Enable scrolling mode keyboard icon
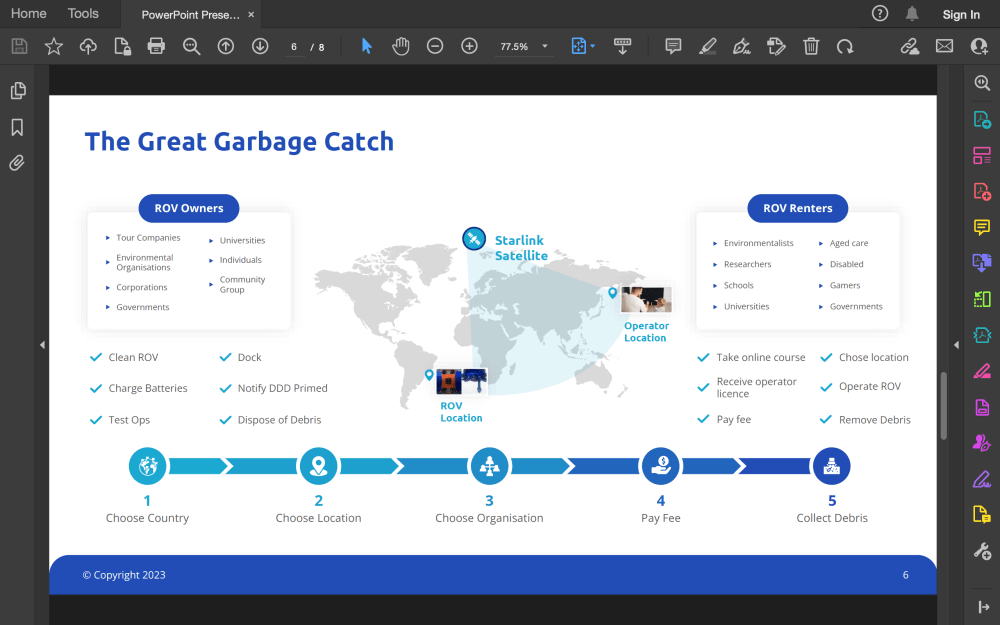Image resolution: width=1000 pixels, height=625 pixels. 622,46
